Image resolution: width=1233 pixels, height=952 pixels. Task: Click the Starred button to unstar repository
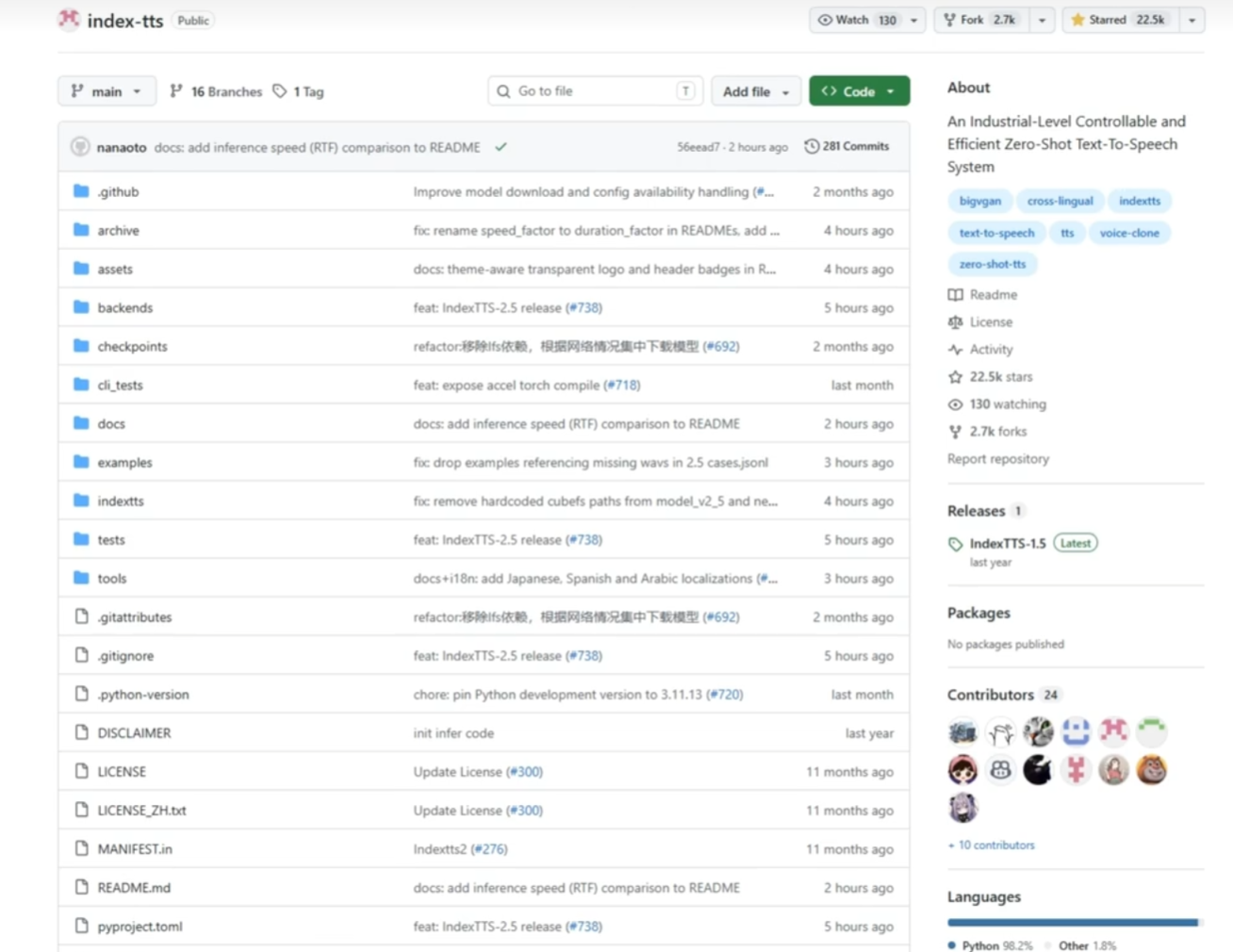[x=1120, y=20]
